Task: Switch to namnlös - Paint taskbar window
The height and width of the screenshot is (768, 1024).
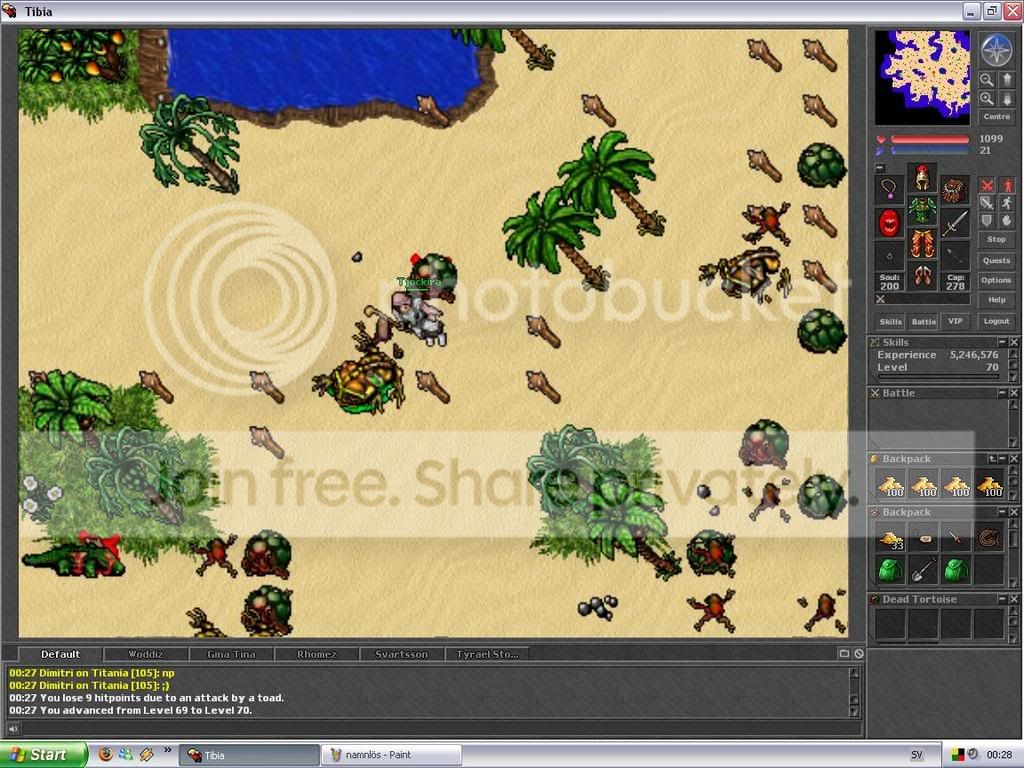Action: (391, 755)
